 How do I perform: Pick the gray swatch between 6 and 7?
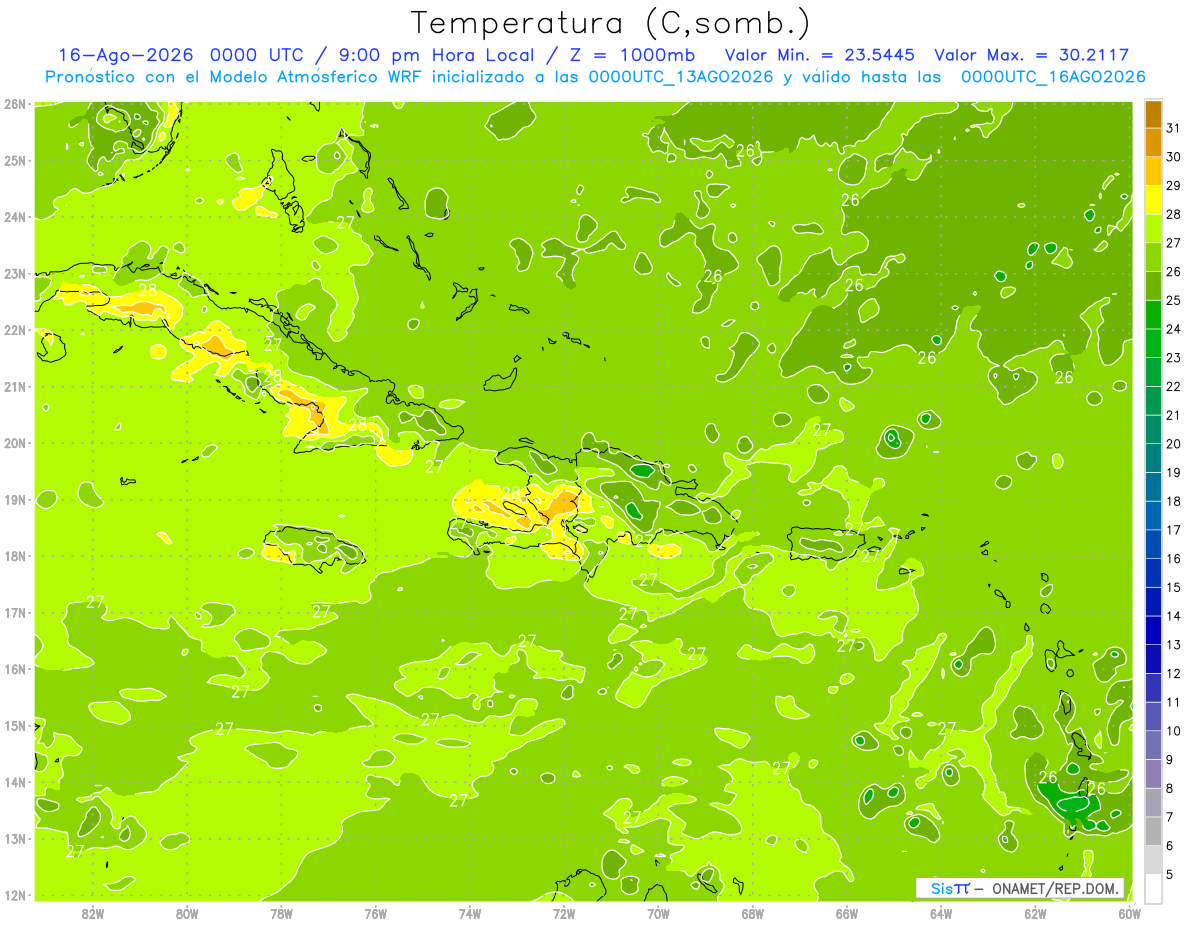(x=1153, y=831)
